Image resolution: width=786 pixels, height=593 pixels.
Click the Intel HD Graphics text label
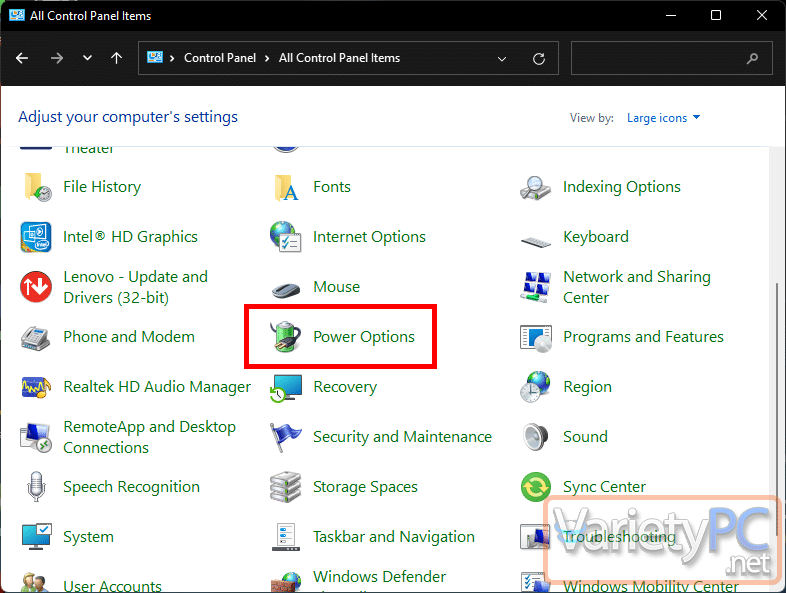click(x=130, y=237)
